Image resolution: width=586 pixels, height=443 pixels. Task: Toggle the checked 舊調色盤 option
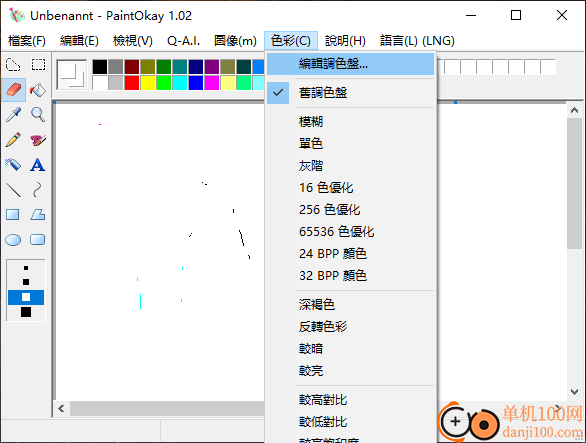tap(351, 93)
